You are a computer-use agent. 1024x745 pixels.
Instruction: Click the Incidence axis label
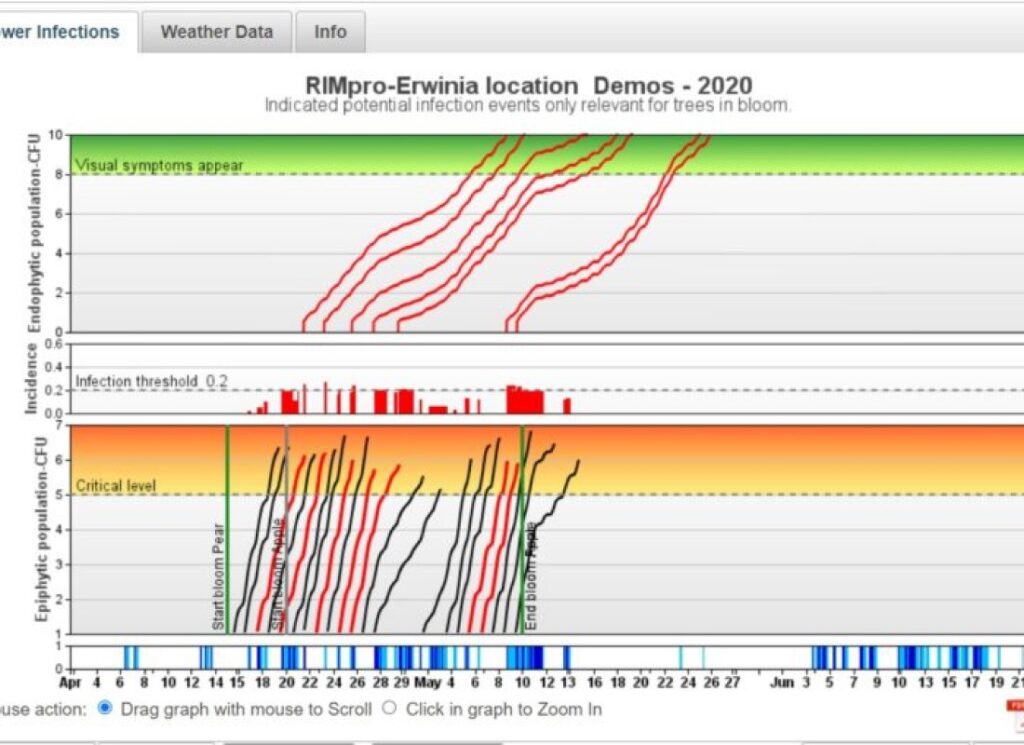(x=30, y=379)
